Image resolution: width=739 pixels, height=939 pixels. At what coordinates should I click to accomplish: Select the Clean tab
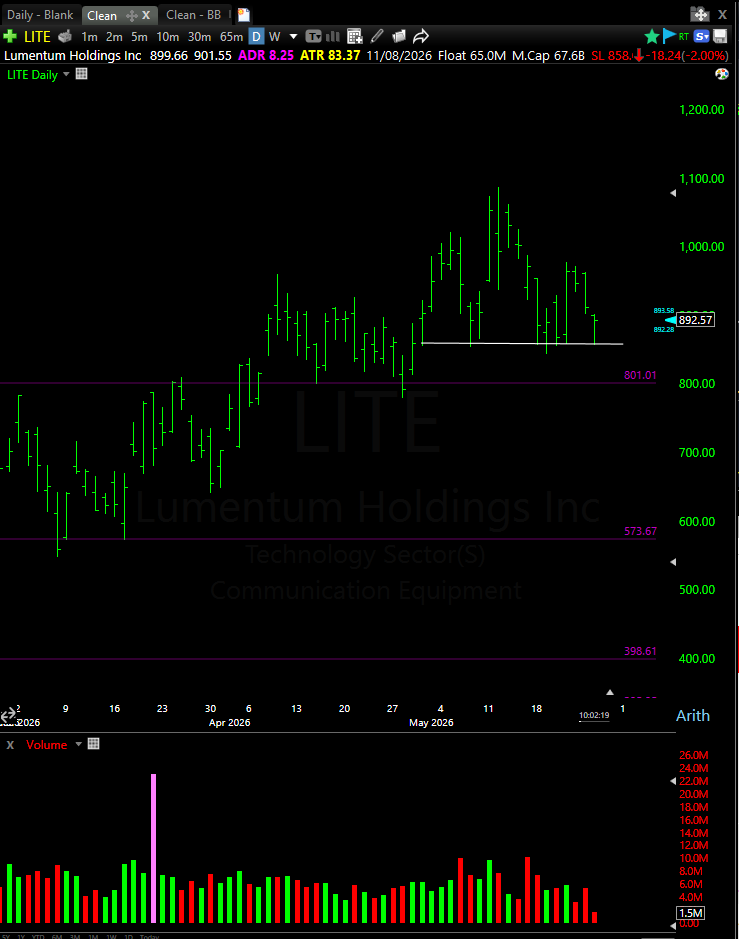102,16
